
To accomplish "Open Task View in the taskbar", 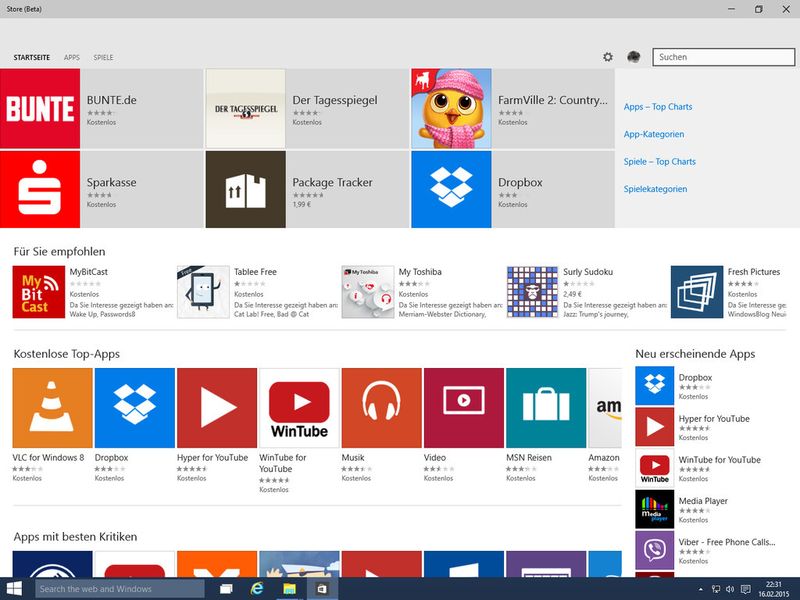I will point(226,589).
